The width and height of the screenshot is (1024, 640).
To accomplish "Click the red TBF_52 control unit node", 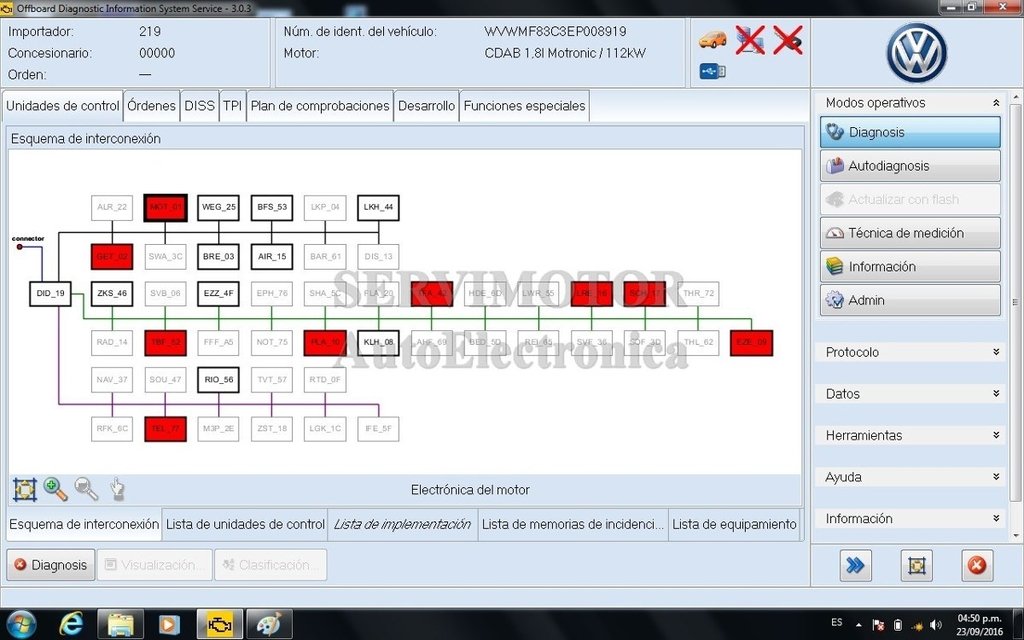I will (165, 343).
